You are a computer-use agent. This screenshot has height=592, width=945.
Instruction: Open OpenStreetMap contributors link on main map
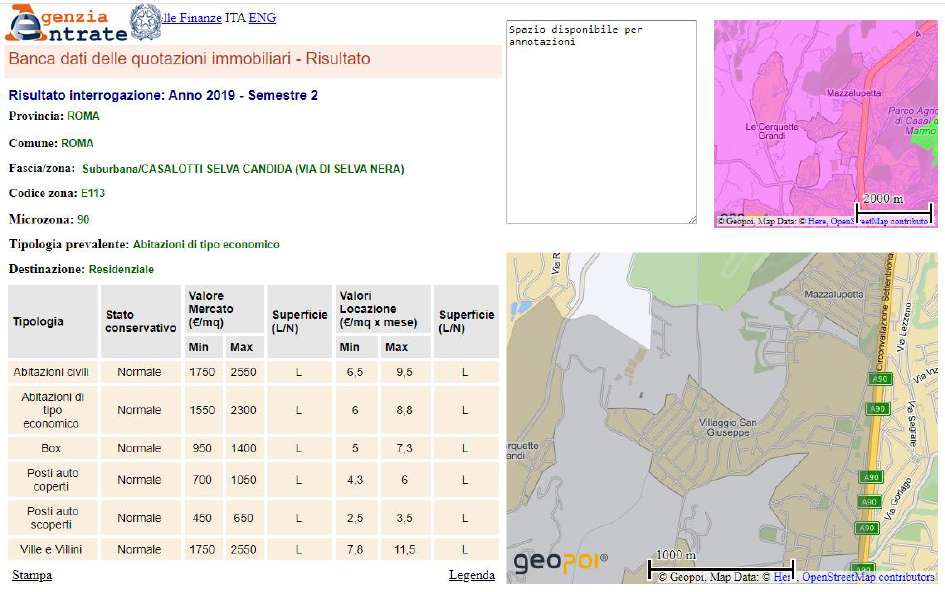tap(868, 577)
